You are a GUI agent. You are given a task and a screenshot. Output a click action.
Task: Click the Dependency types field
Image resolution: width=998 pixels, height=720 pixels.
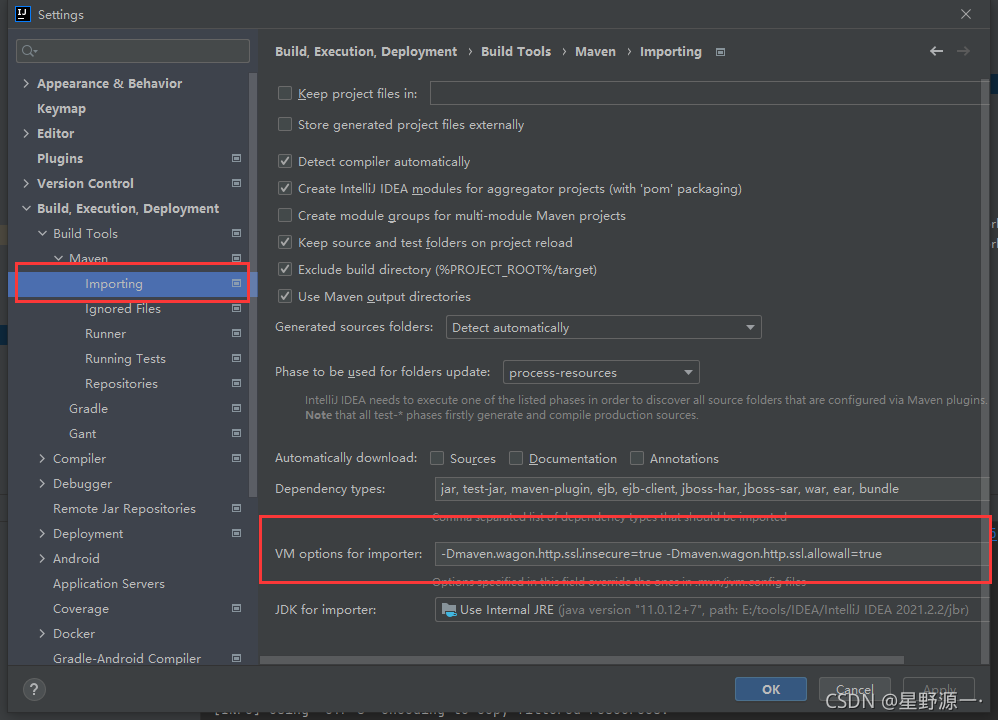pyautogui.click(x=712, y=489)
